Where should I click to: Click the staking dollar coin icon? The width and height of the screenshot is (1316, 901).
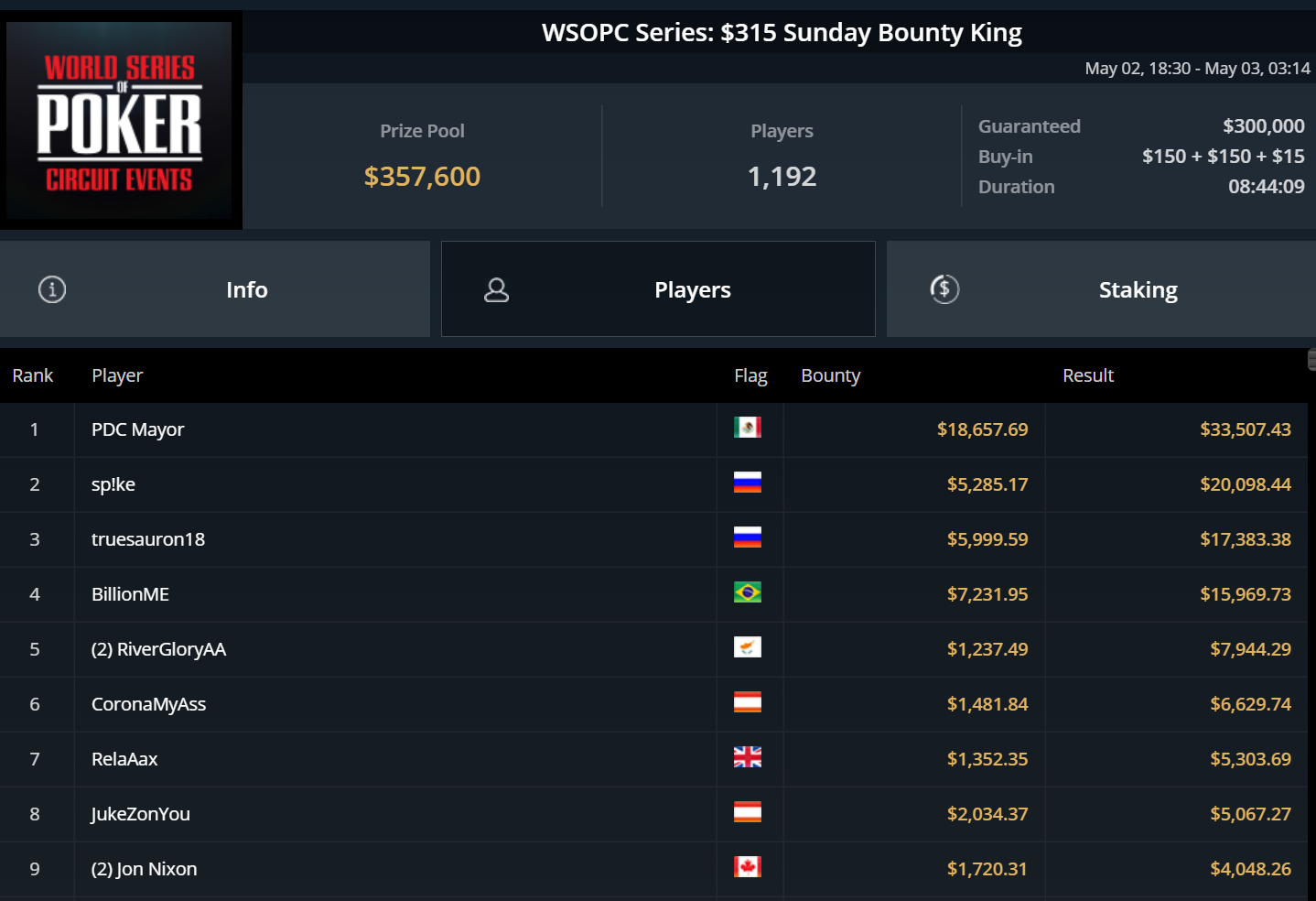click(x=944, y=289)
